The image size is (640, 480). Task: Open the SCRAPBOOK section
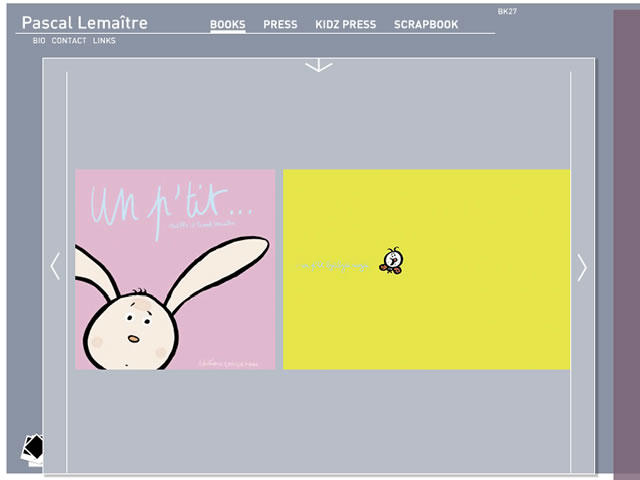pyautogui.click(x=426, y=24)
